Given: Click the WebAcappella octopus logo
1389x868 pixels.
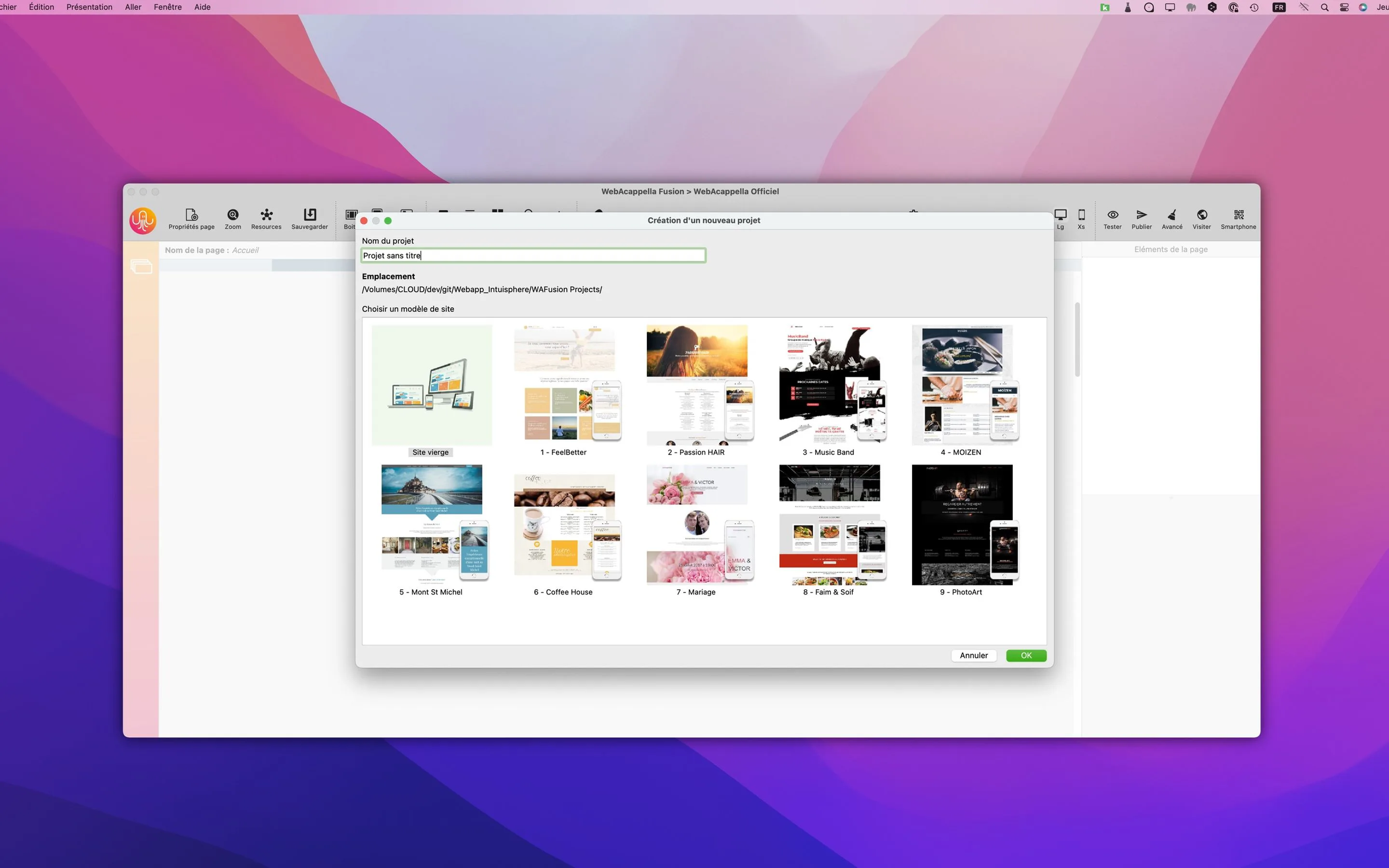Looking at the screenshot, I should (x=142, y=220).
